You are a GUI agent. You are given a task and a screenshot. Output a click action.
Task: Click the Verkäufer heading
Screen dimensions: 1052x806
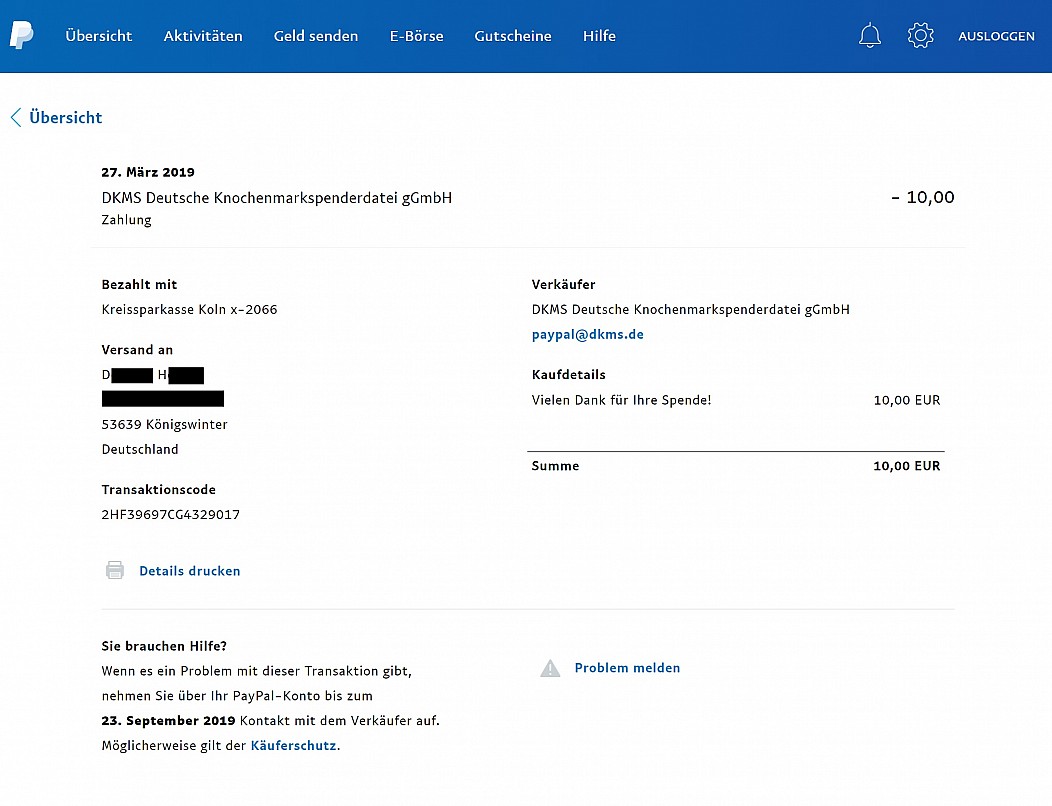(x=563, y=285)
